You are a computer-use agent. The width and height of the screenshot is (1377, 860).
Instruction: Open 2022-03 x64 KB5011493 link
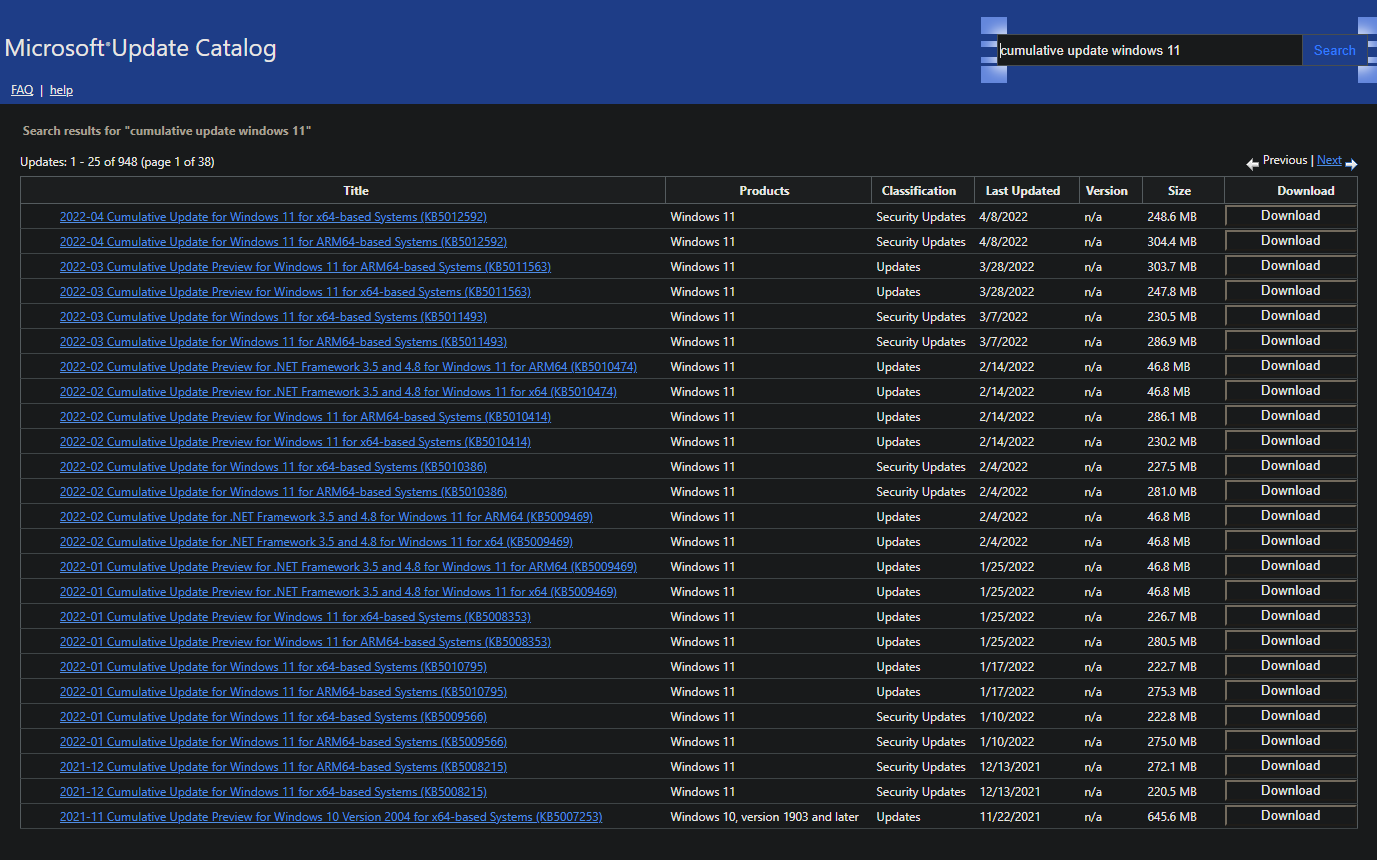click(273, 317)
